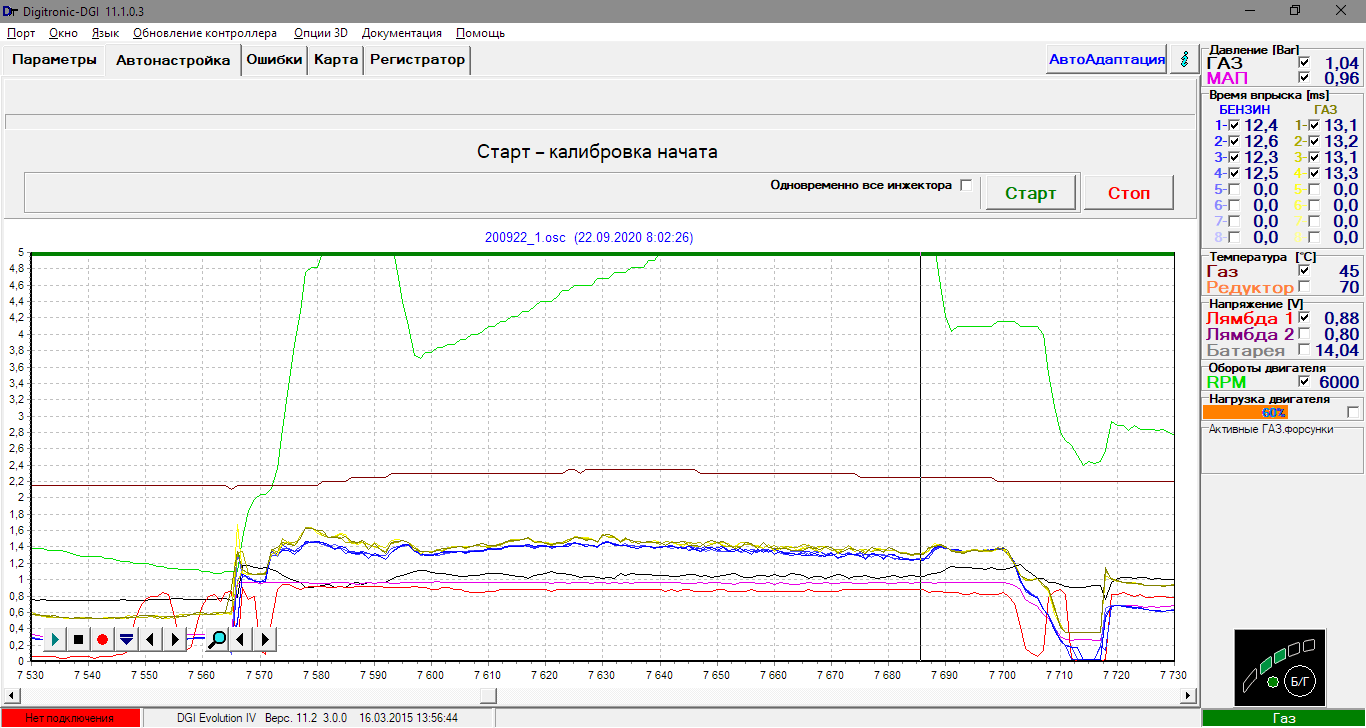Screen dimensions: 1366x728
Task: Click the chart scrollbar right arrow
Action: click(x=1188, y=695)
